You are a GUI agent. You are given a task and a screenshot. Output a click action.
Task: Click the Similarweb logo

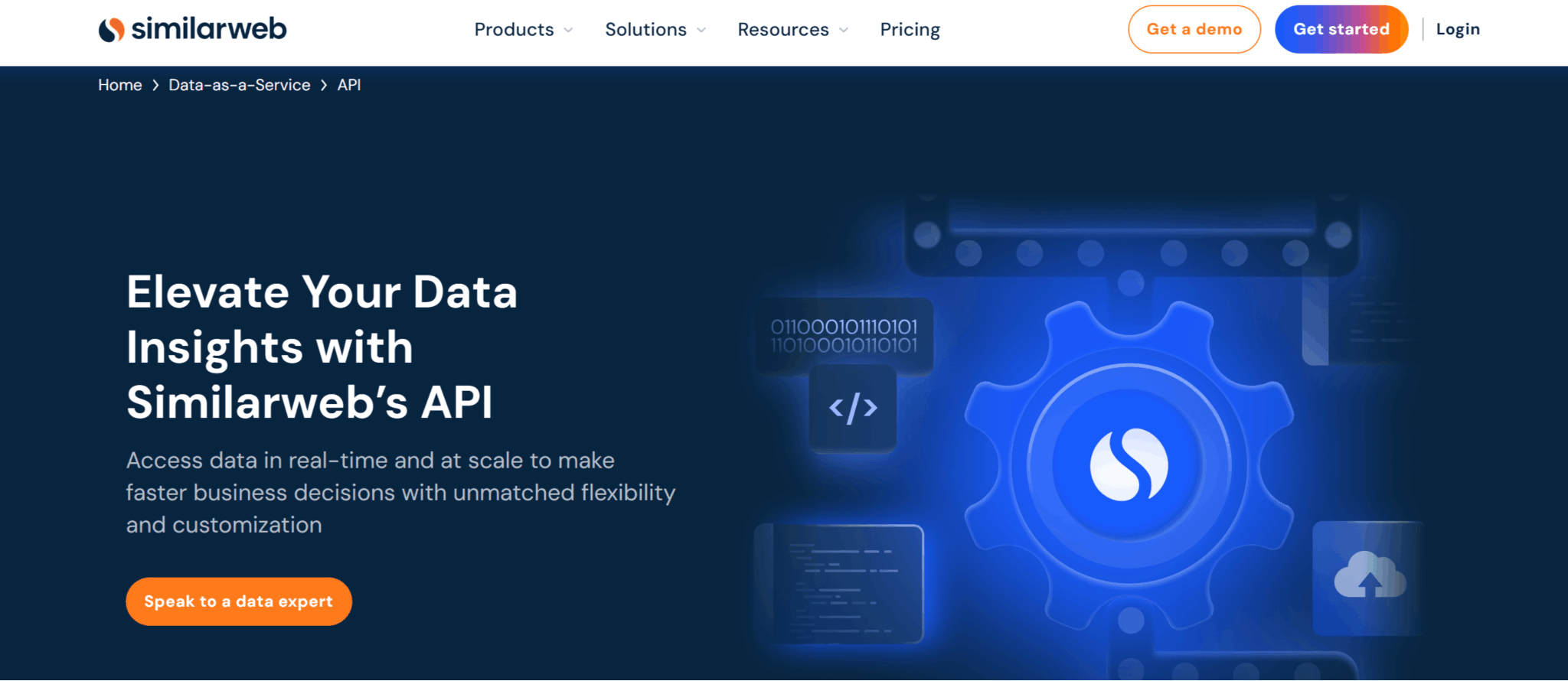pos(192,29)
